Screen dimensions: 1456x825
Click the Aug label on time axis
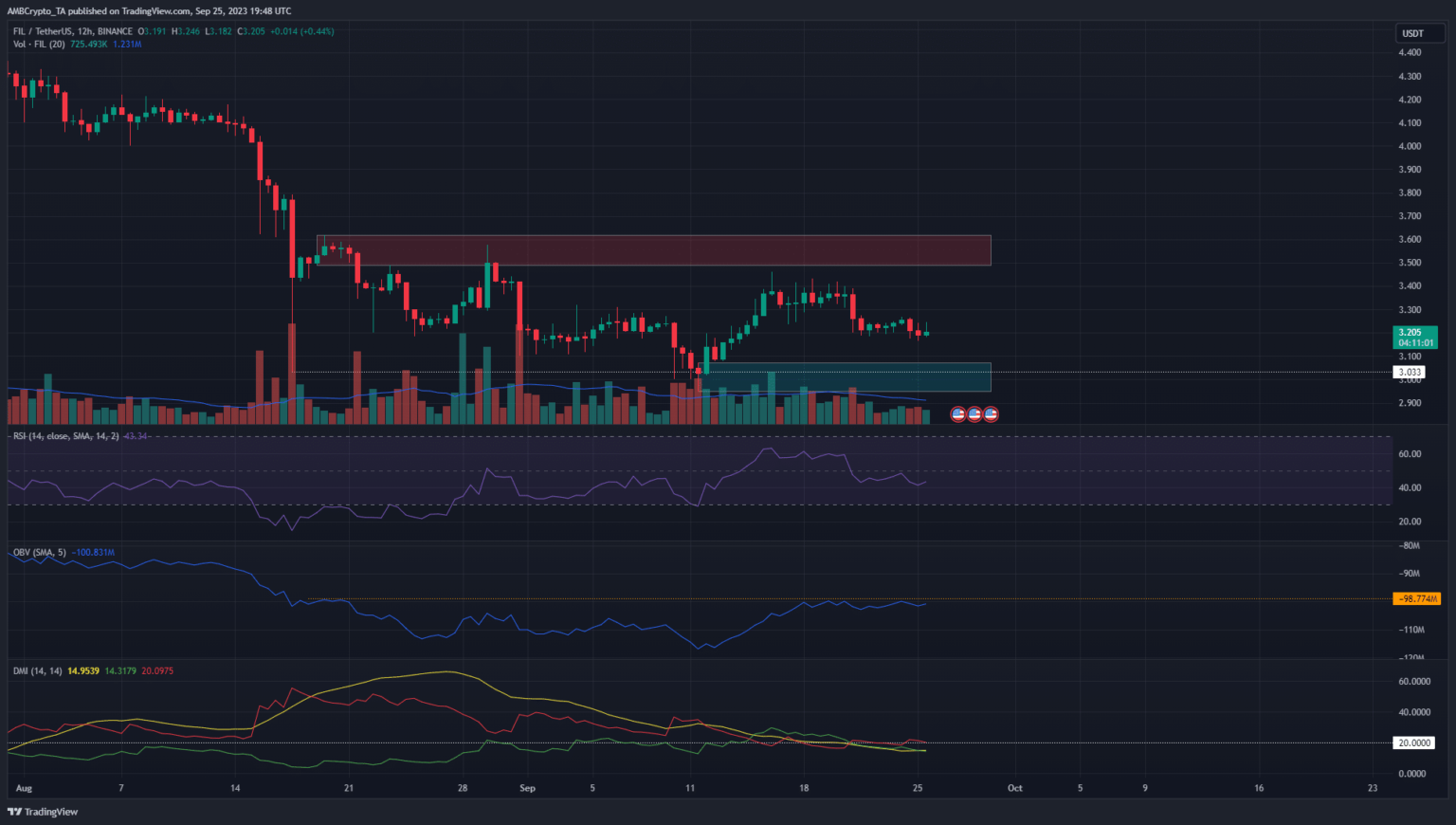(24, 788)
